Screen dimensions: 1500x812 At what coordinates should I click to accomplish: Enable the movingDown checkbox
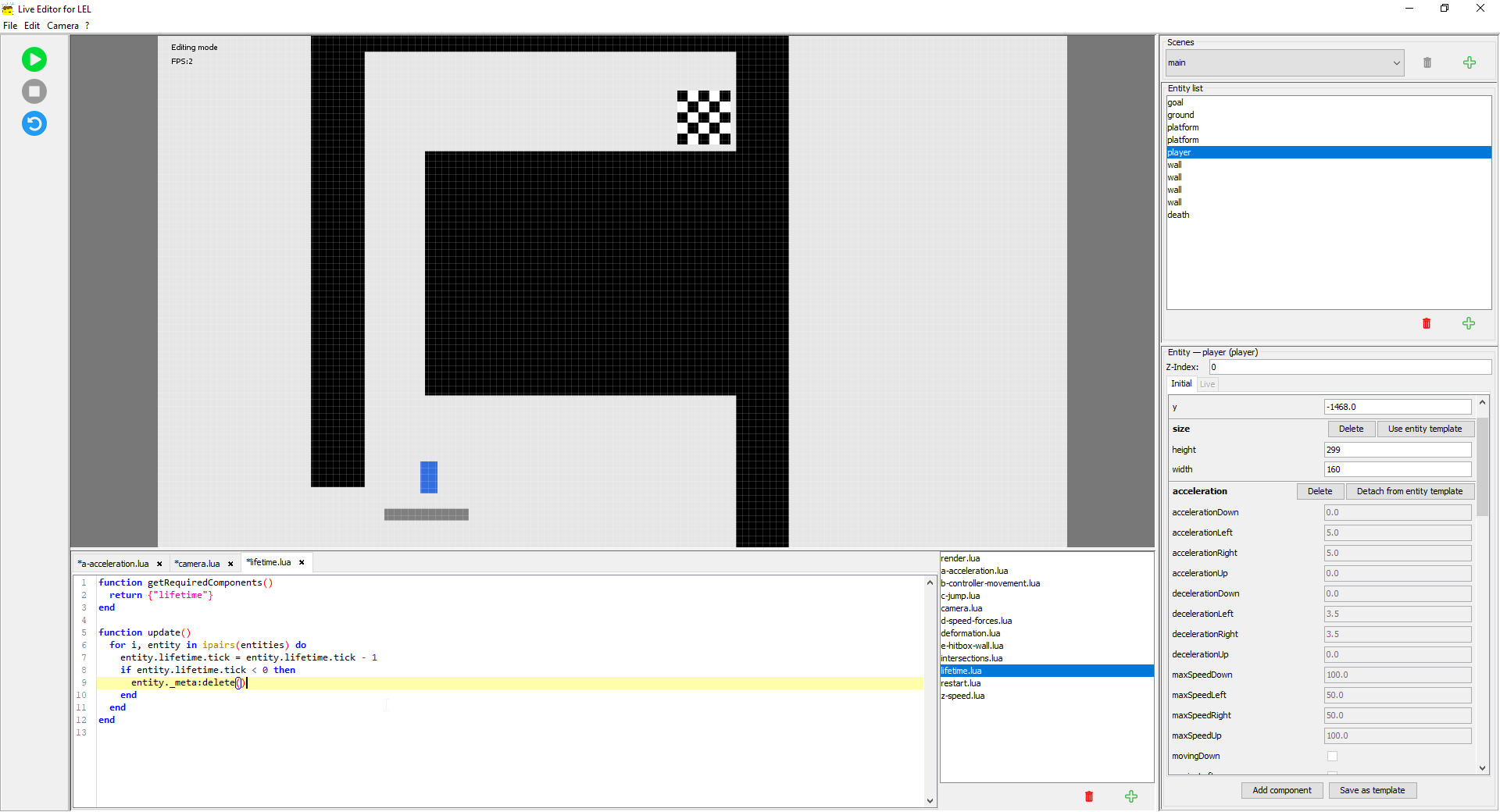click(x=1332, y=756)
